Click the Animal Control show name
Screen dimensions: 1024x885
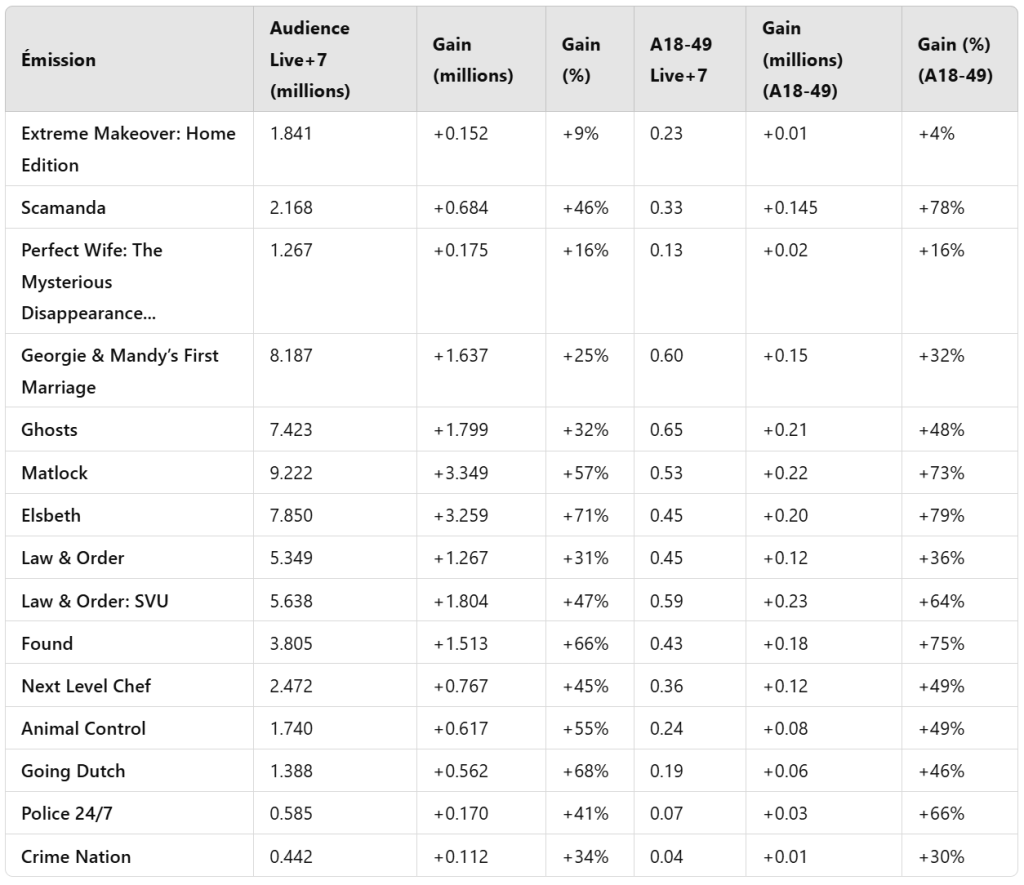tap(83, 729)
